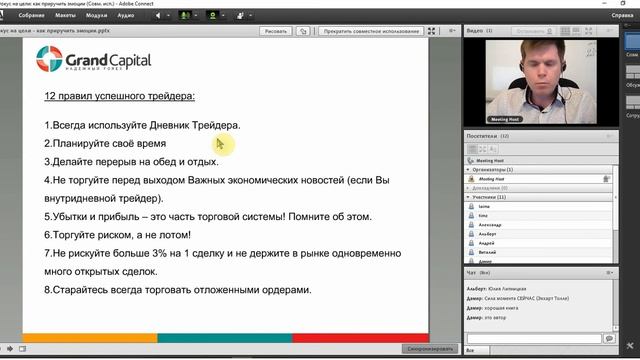Screen dimensions: 640x360
Task: Open Посетители pod options menu
Action: [x=609, y=136]
